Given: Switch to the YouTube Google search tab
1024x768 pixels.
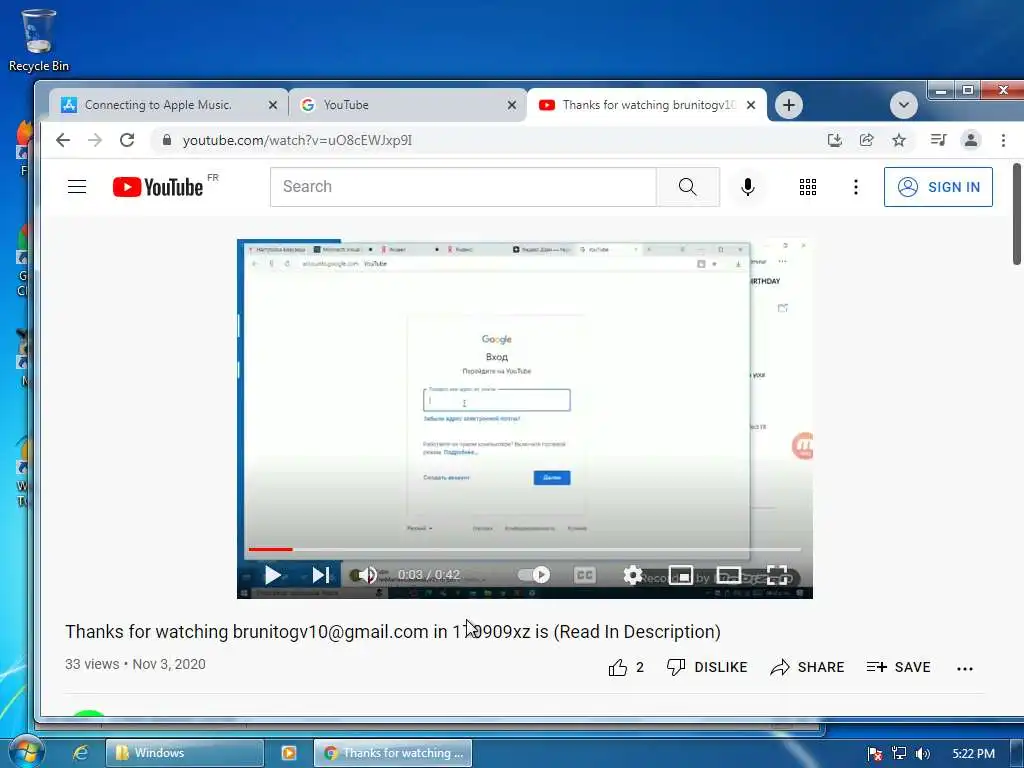Looking at the screenshot, I should [x=408, y=105].
